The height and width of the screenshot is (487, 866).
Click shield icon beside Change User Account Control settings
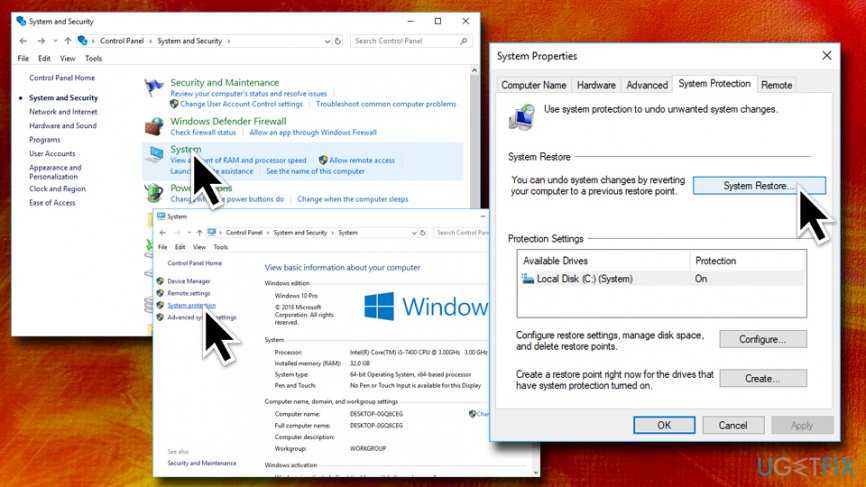[174, 104]
